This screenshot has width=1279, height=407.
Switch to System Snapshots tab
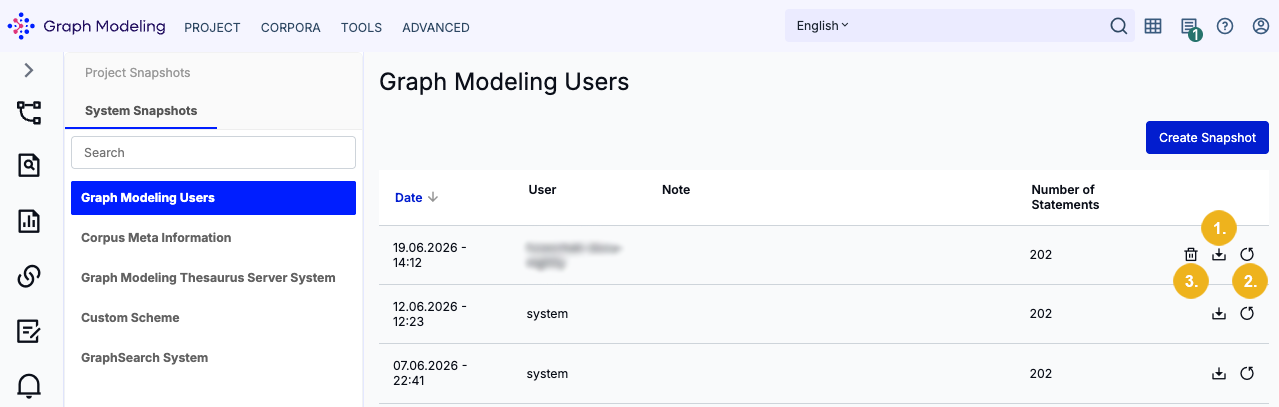point(141,111)
